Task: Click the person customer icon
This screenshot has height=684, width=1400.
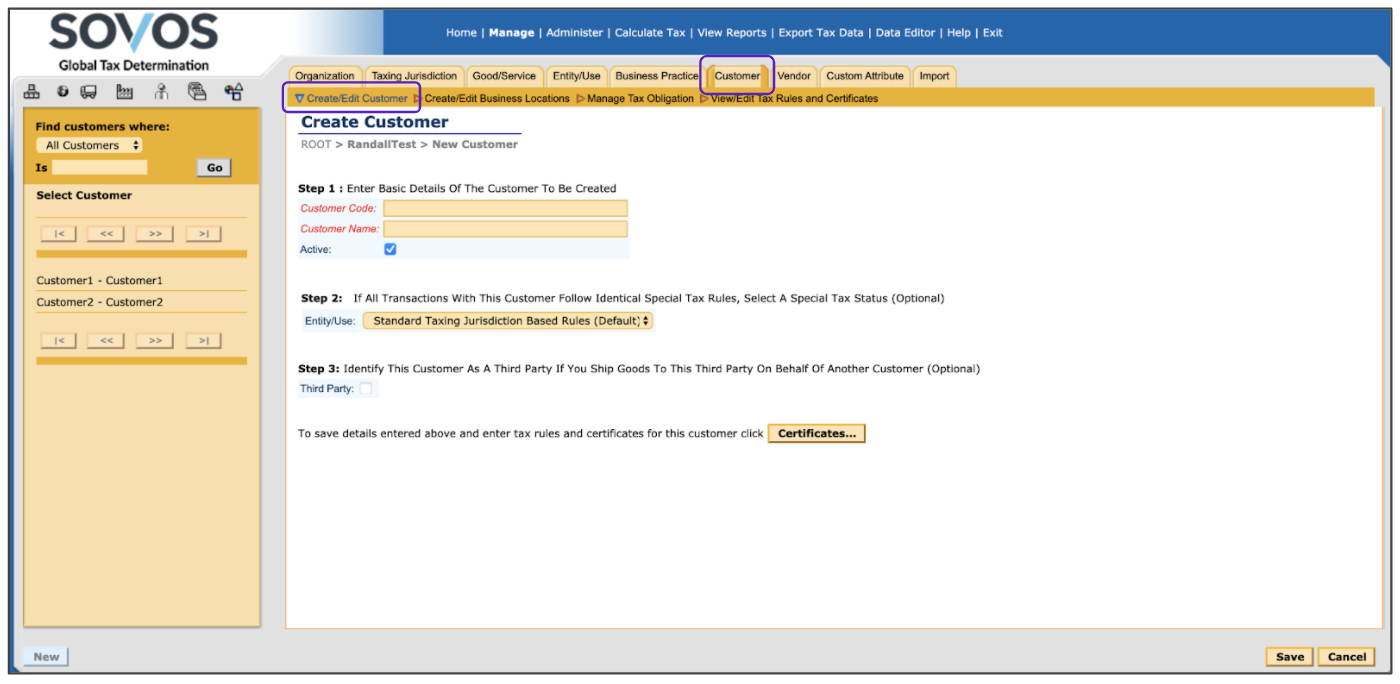Action: pos(161,92)
